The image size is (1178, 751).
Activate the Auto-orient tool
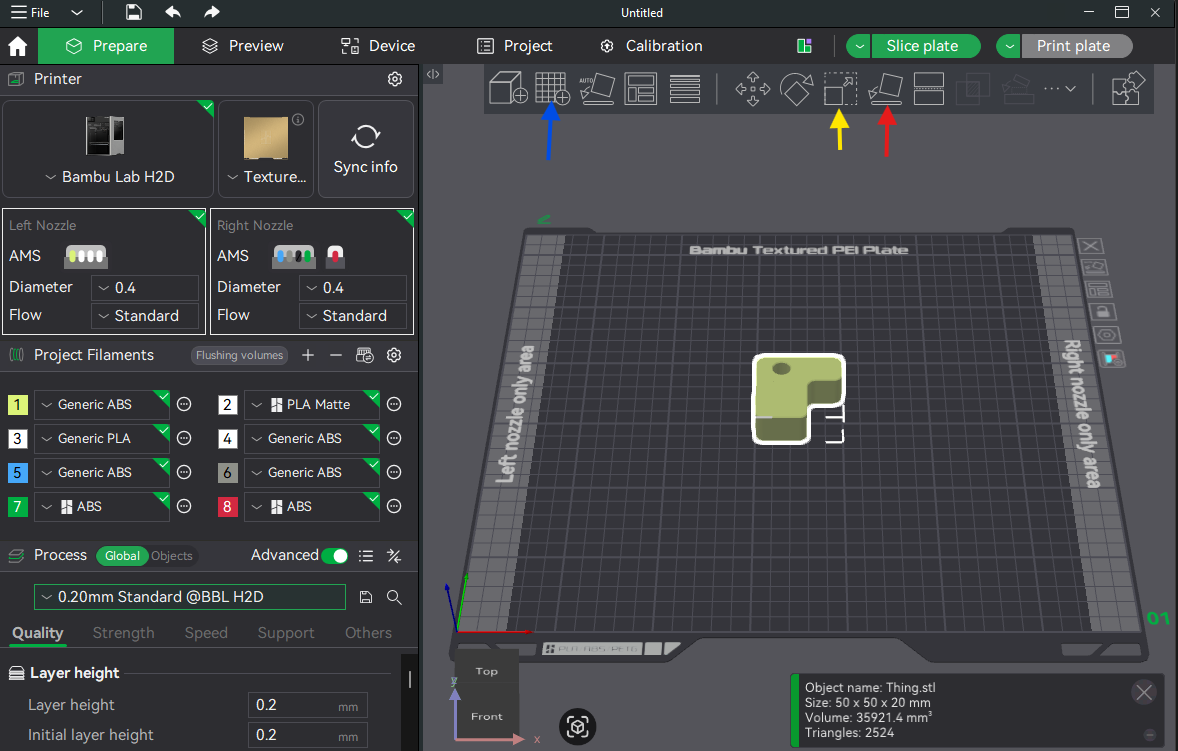597,88
